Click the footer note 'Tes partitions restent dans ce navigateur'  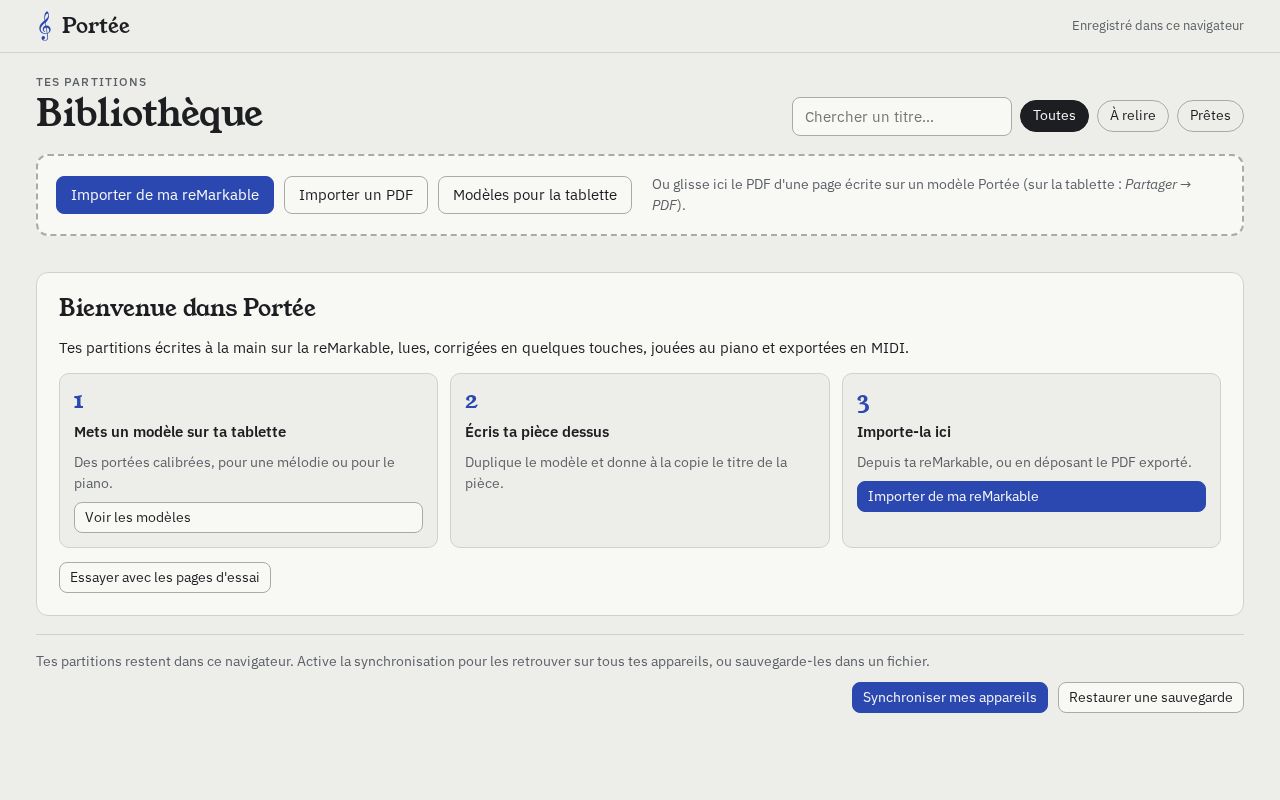tap(483, 661)
